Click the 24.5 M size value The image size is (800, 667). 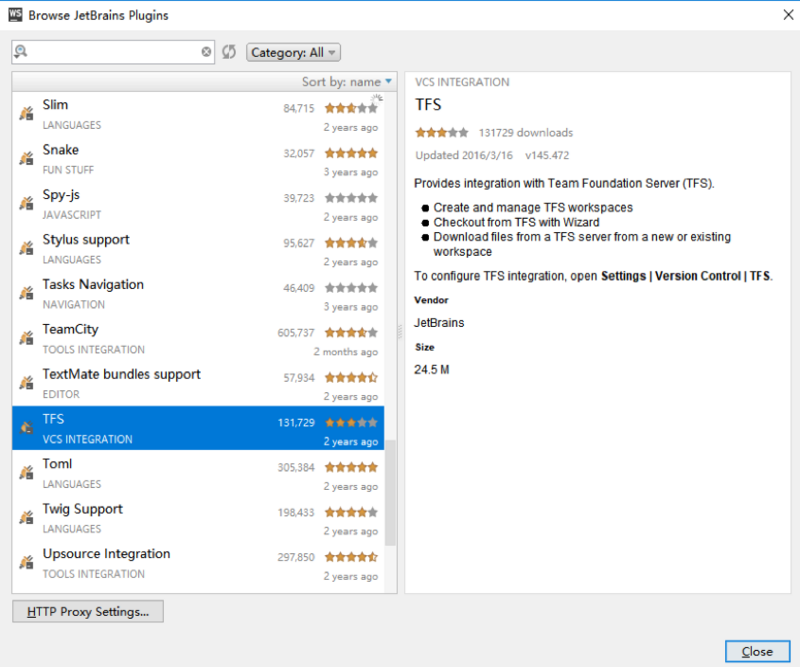[432, 370]
